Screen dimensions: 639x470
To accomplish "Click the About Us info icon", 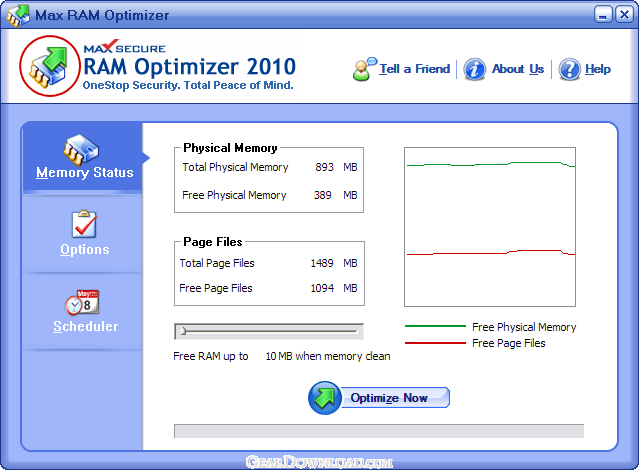I will click(x=474, y=69).
